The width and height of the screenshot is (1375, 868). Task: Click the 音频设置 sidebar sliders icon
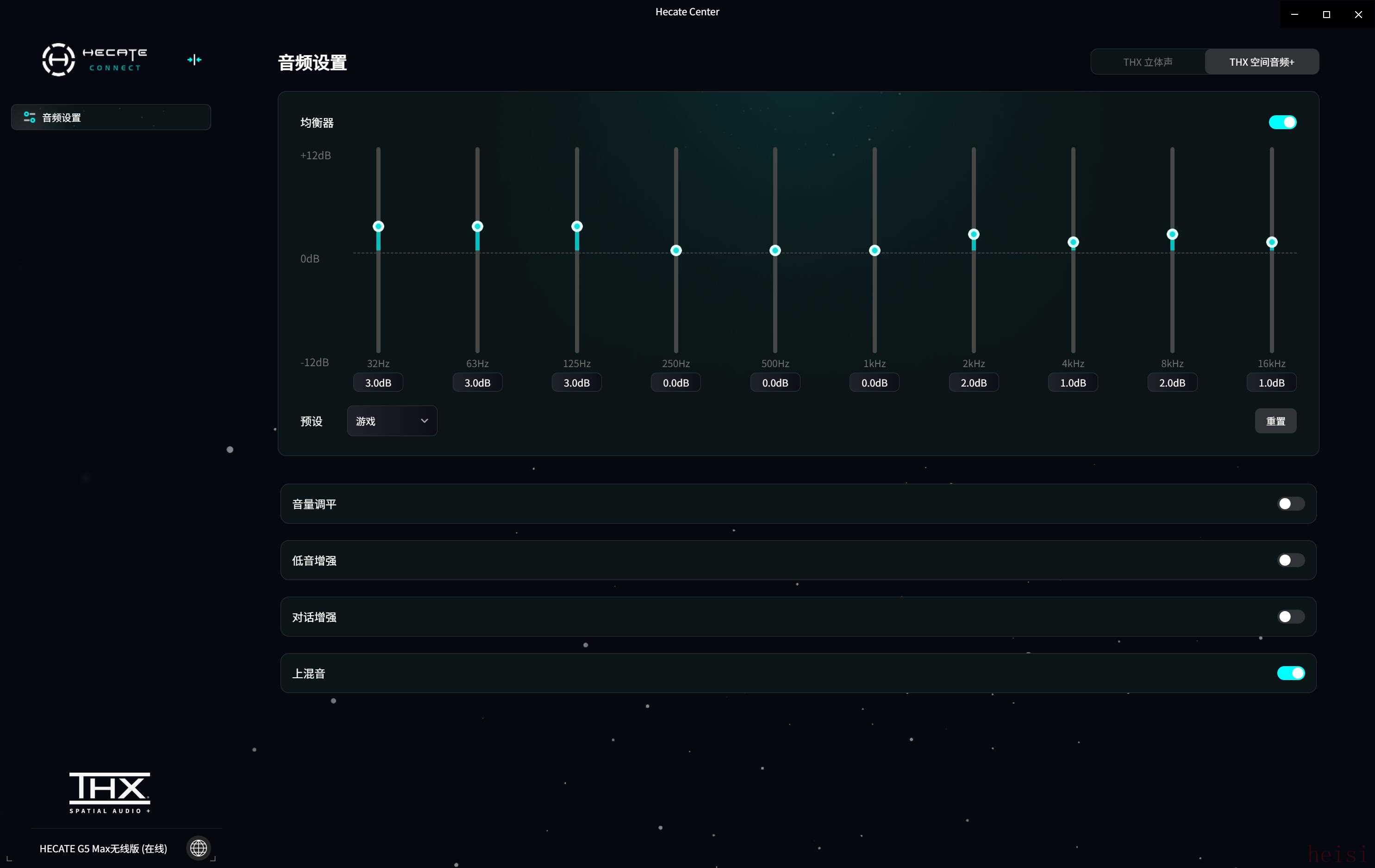point(29,117)
